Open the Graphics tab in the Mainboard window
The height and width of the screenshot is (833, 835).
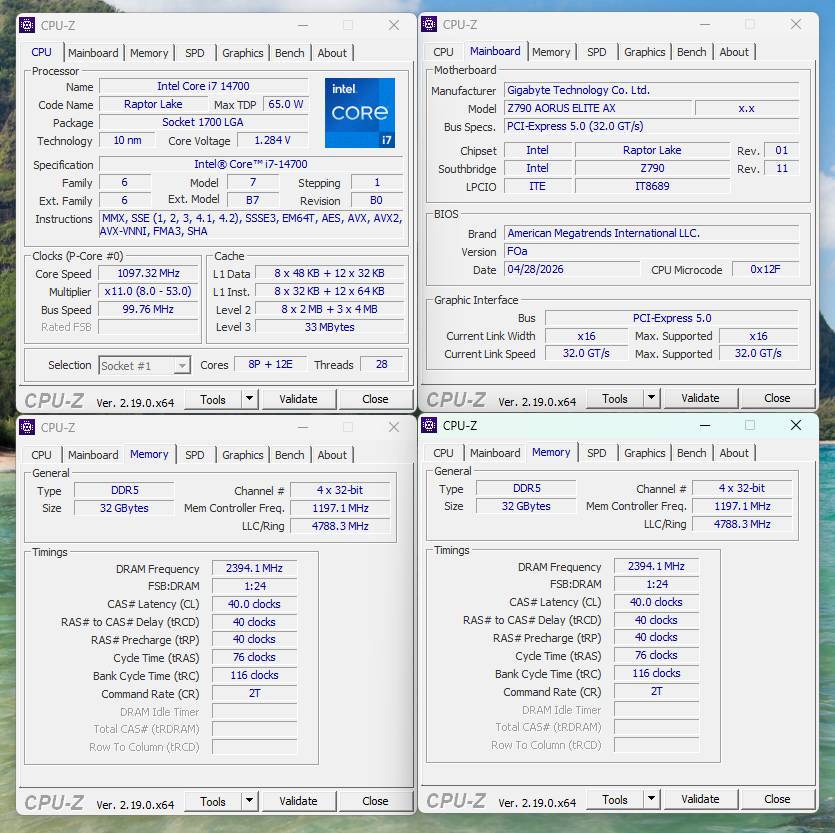(645, 52)
